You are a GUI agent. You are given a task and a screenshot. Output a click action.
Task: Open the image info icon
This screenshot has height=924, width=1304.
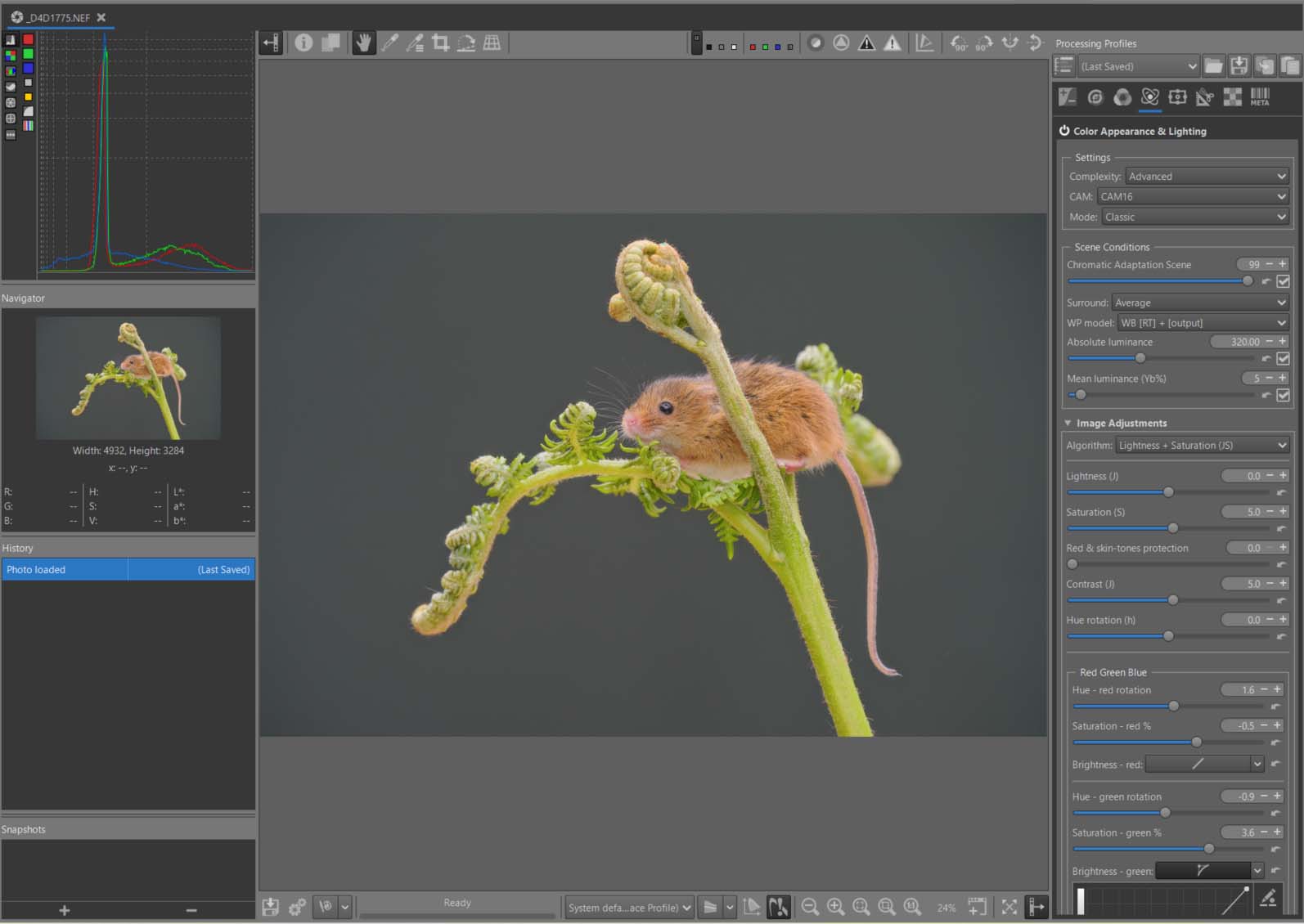click(x=304, y=43)
